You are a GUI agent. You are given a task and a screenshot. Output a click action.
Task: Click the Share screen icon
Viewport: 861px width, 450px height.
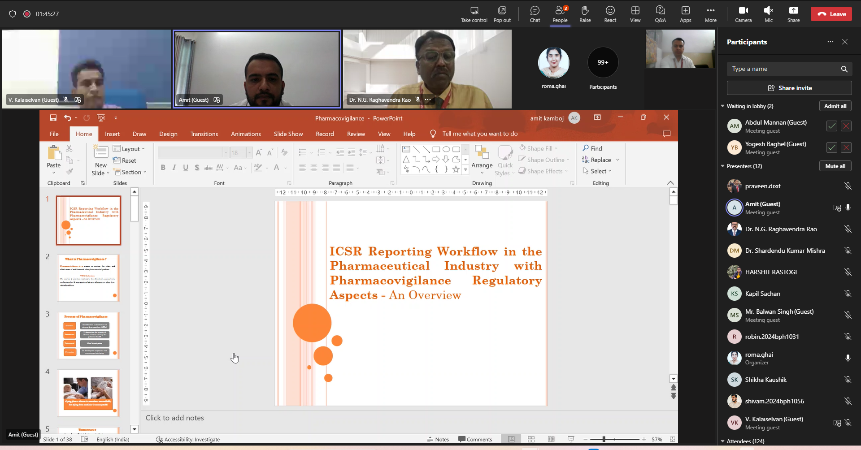coord(793,13)
